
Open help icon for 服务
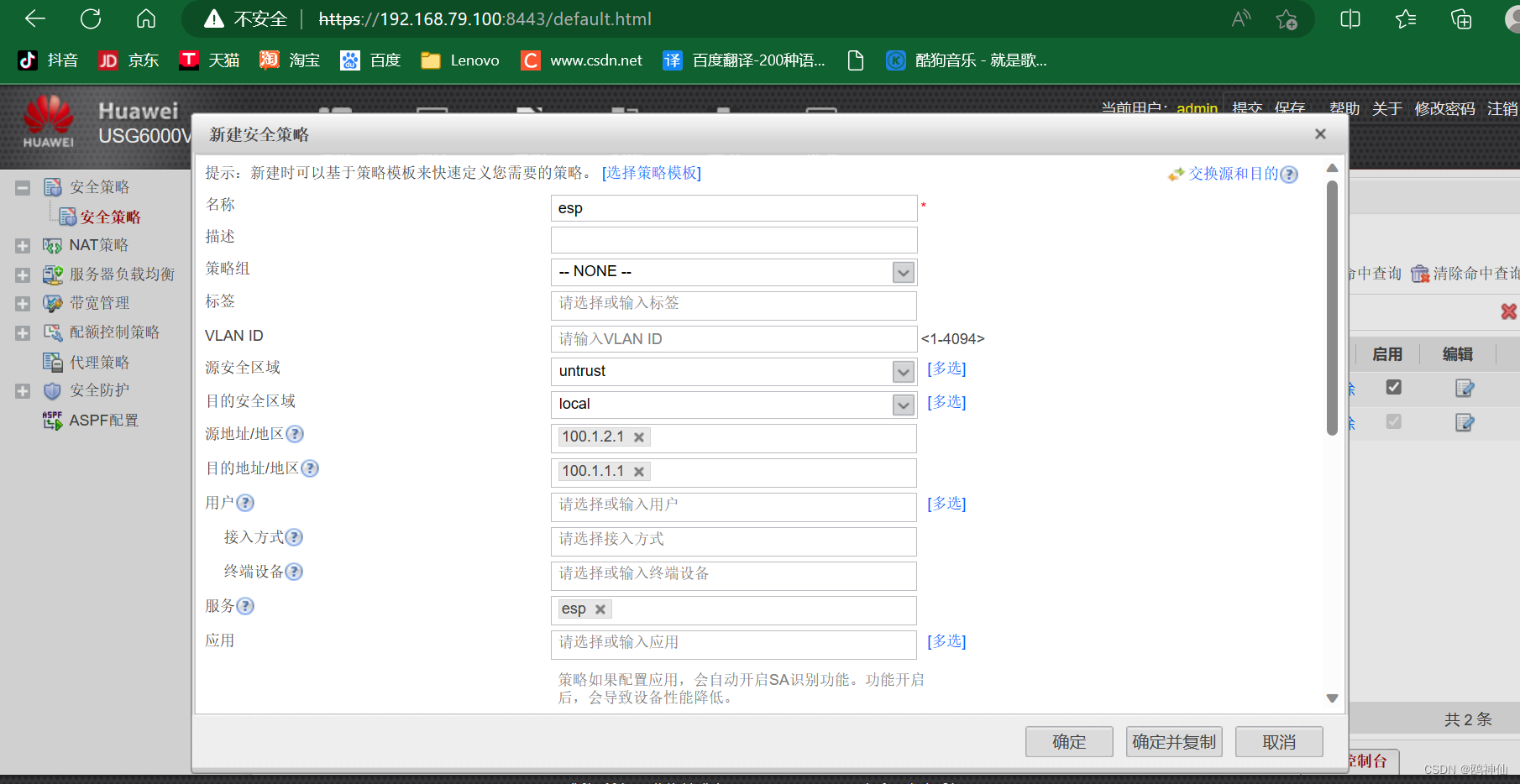245,606
